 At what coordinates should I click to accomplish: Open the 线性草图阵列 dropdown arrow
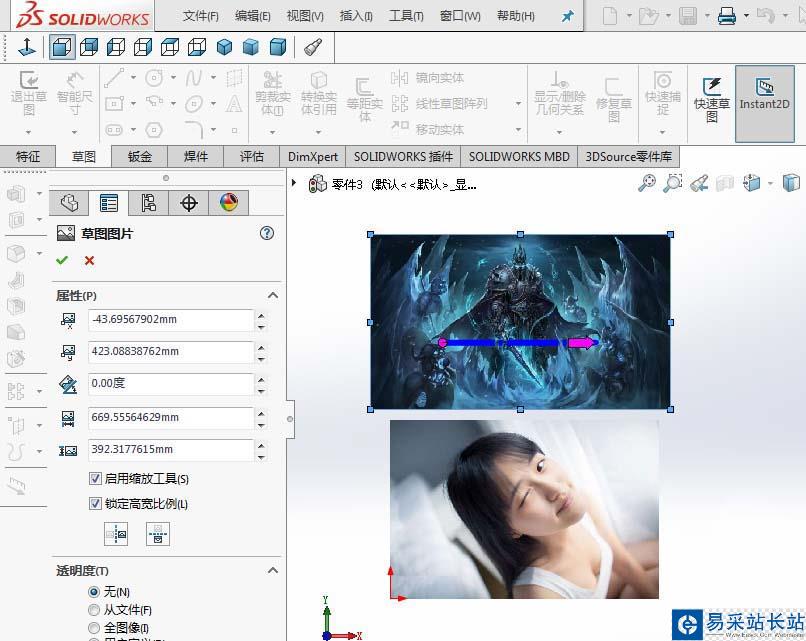click(518, 104)
